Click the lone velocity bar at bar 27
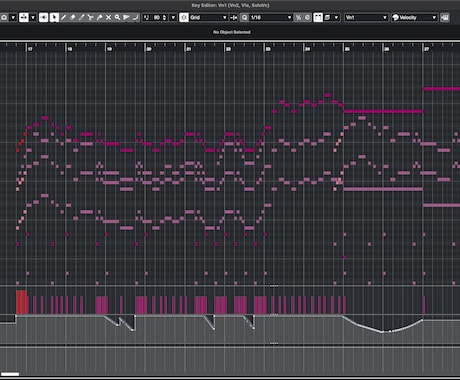 point(424,305)
